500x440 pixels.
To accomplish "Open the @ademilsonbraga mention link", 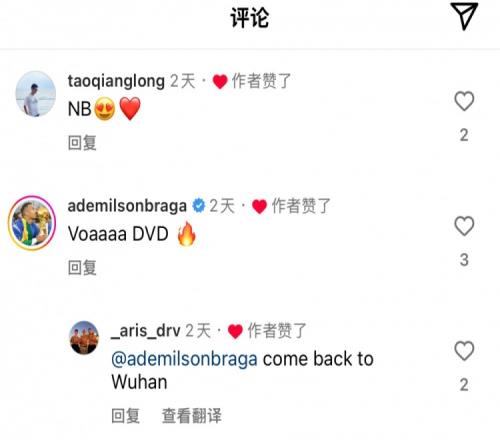I will (184, 359).
